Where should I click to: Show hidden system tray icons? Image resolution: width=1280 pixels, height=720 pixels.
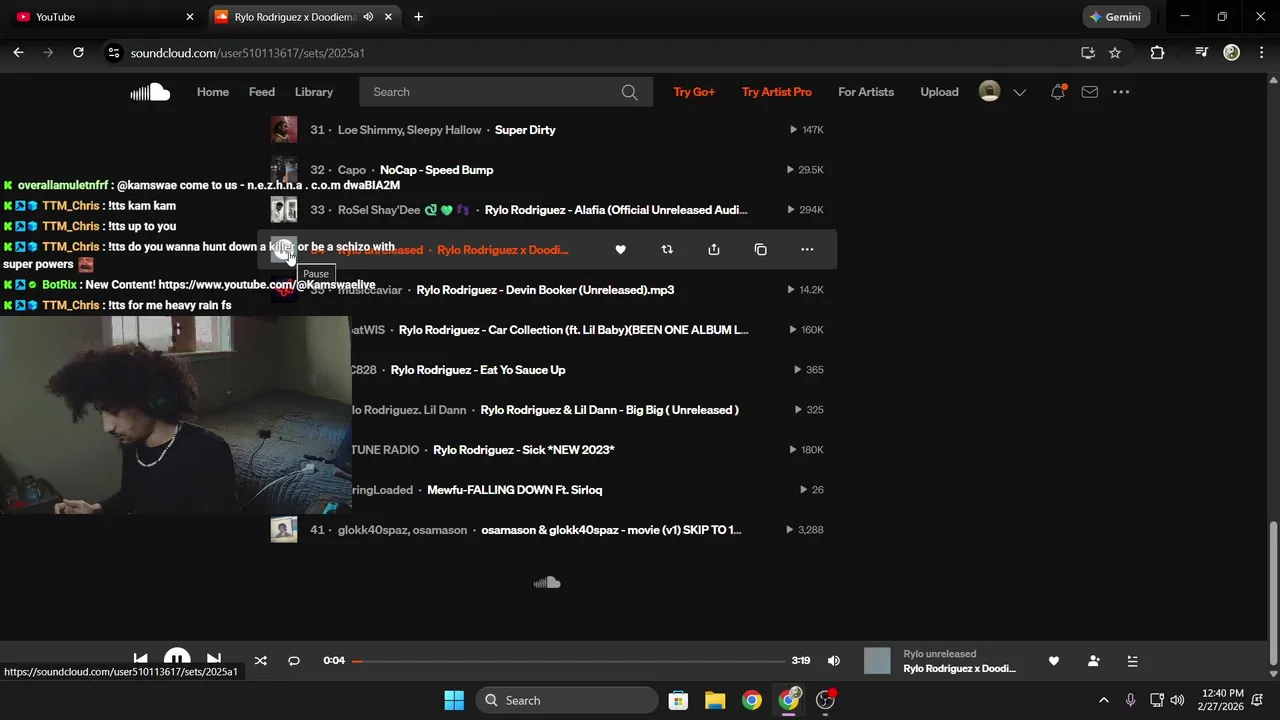(1104, 700)
